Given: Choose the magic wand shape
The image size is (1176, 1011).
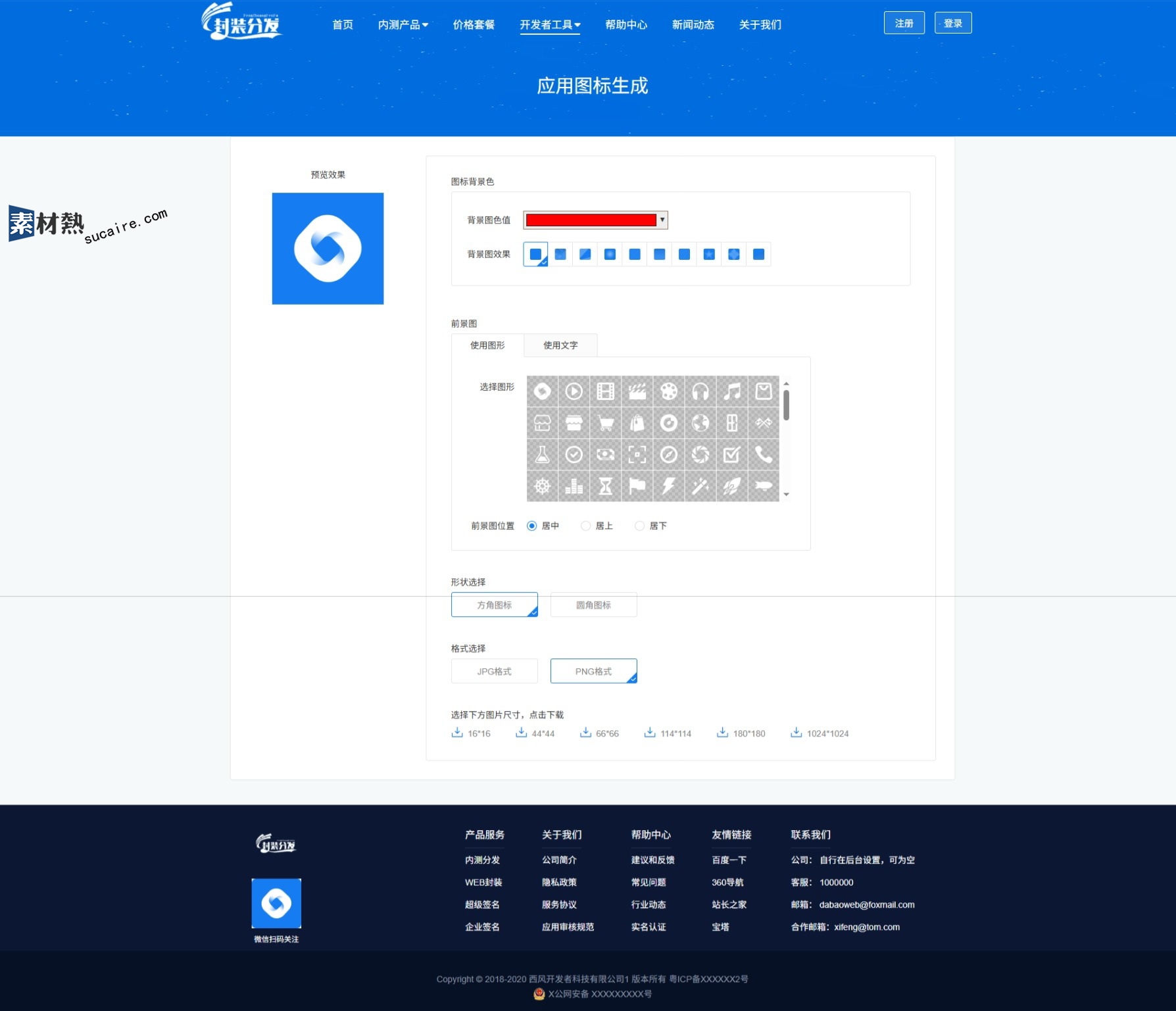Looking at the screenshot, I should 700,486.
